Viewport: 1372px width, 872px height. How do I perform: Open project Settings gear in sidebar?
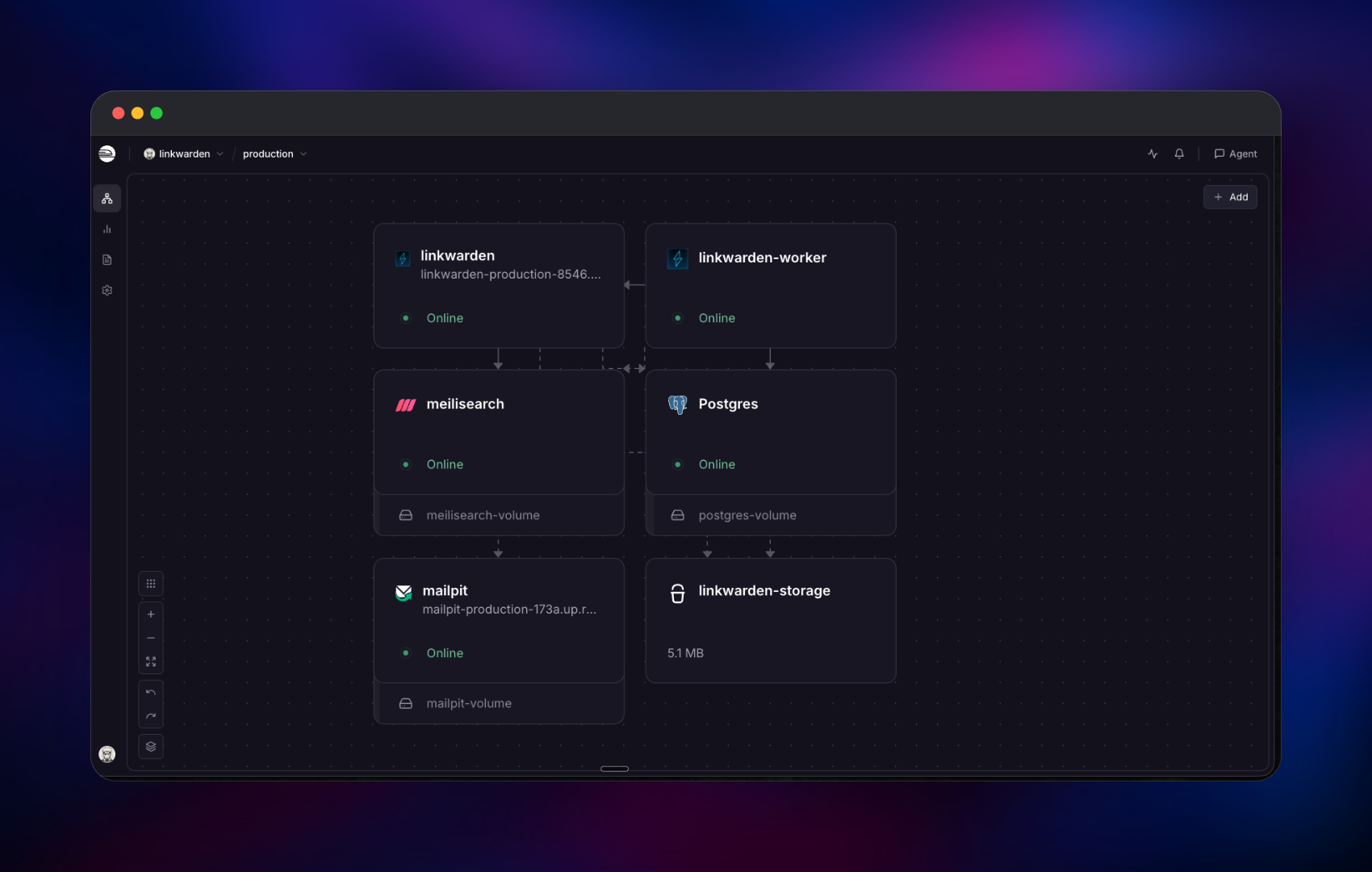coord(107,291)
